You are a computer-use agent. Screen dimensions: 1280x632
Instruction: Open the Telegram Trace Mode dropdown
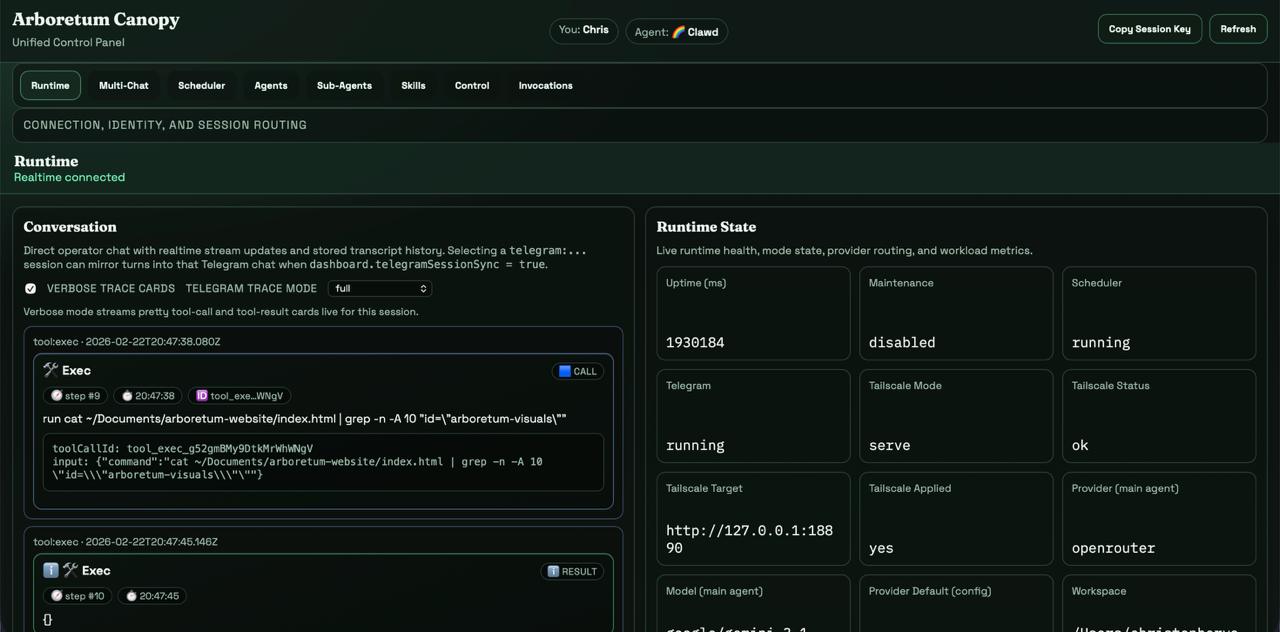point(379,287)
